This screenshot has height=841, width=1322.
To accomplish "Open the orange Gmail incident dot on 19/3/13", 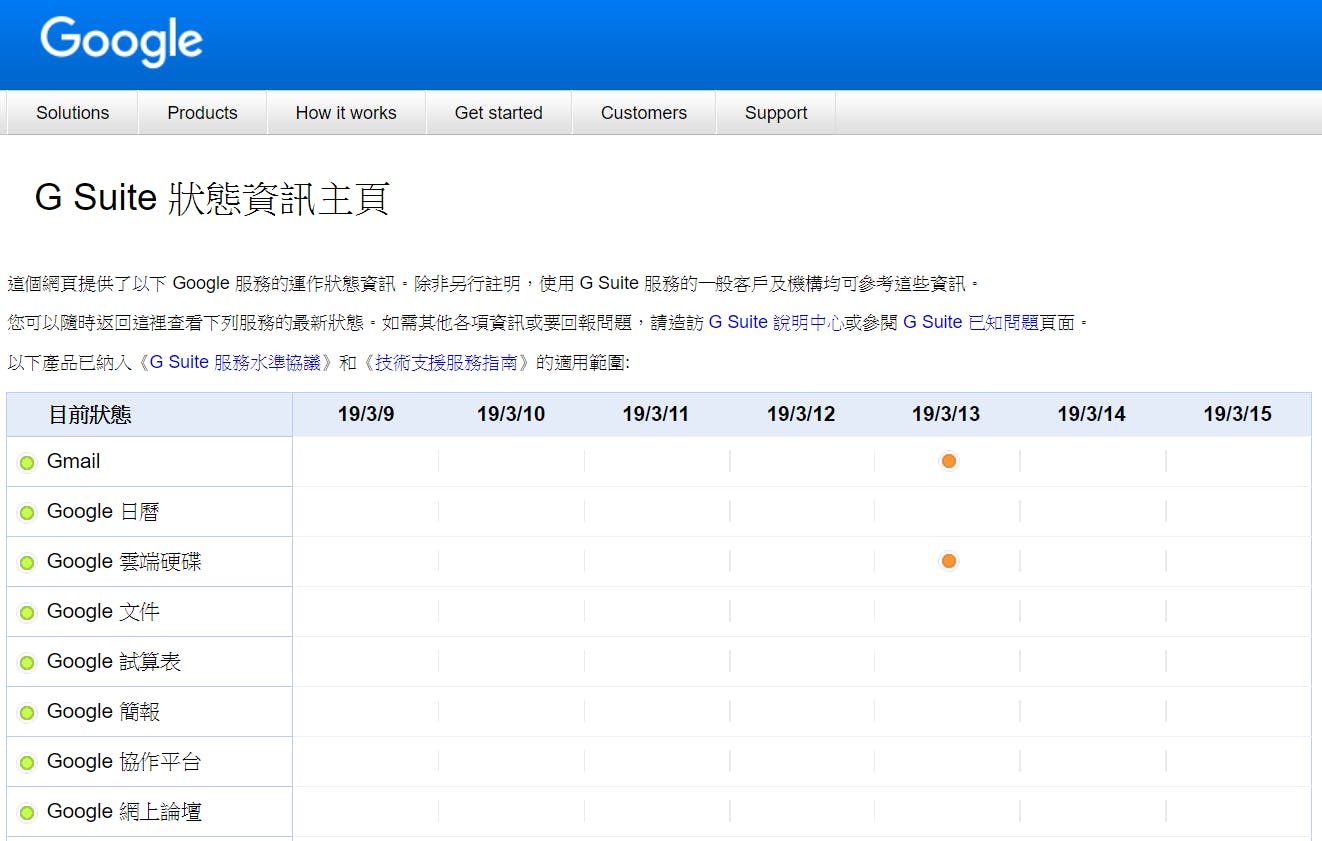I will pyautogui.click(x=948, y=461).
